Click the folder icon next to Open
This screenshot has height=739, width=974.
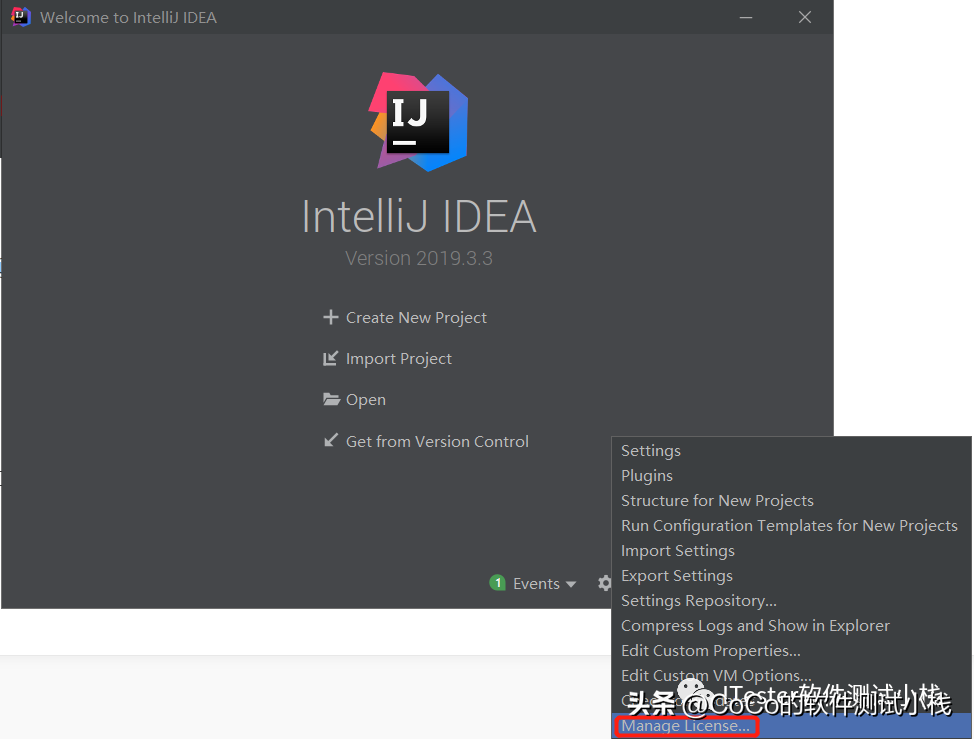pyautogui.click(x=331, y=400)
